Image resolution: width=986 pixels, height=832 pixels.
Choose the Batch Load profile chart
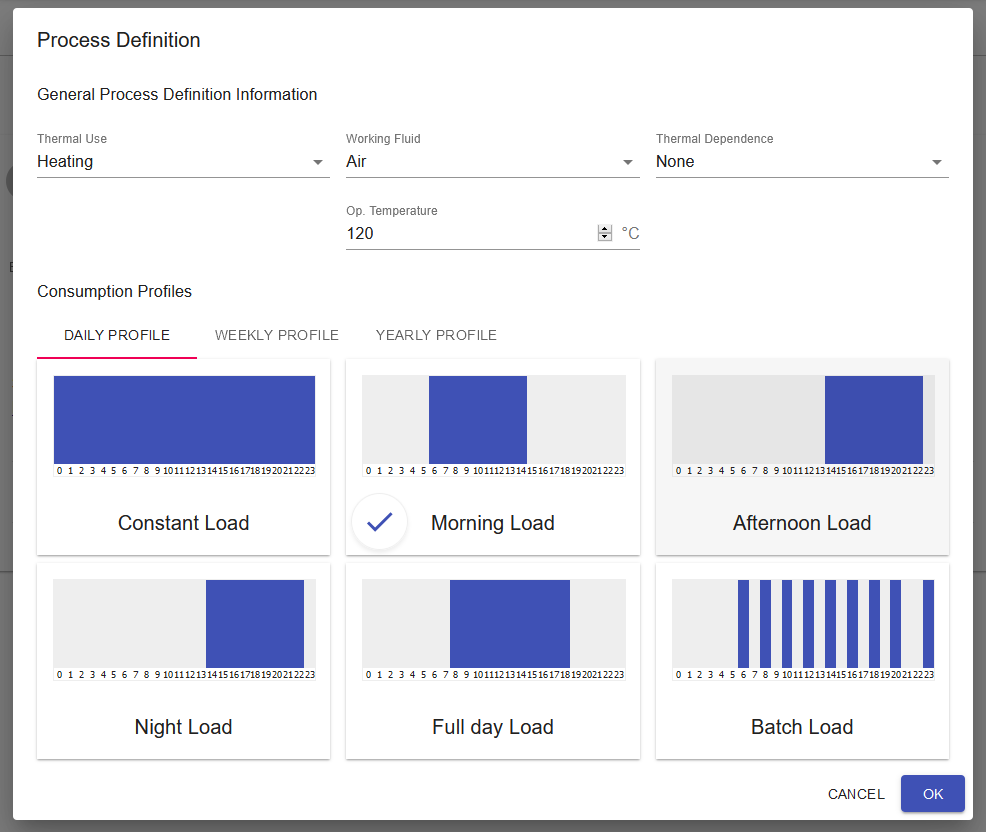[802, 624]
